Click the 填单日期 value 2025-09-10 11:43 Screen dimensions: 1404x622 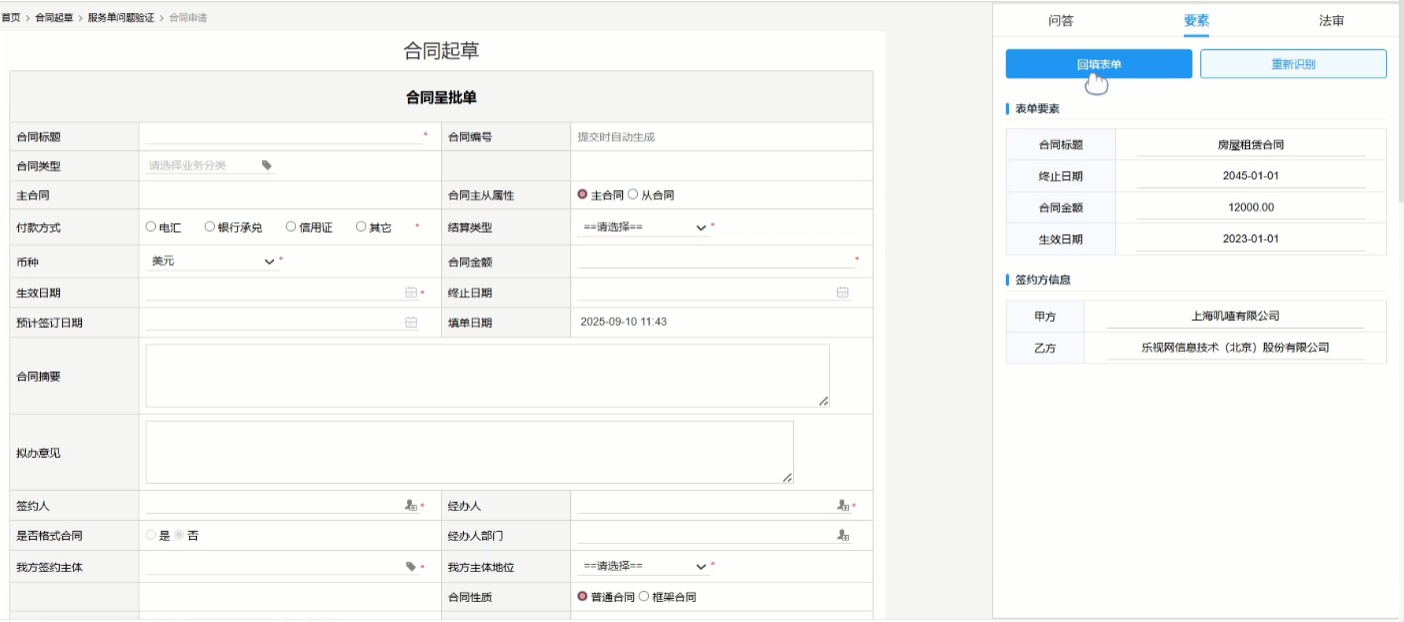[623, 322]
